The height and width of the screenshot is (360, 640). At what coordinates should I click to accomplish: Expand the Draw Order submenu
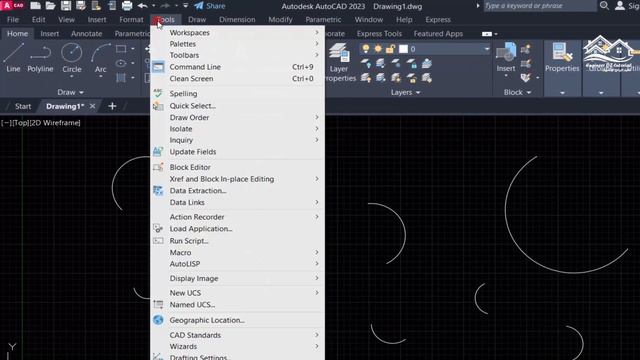(x=238, y=118)
